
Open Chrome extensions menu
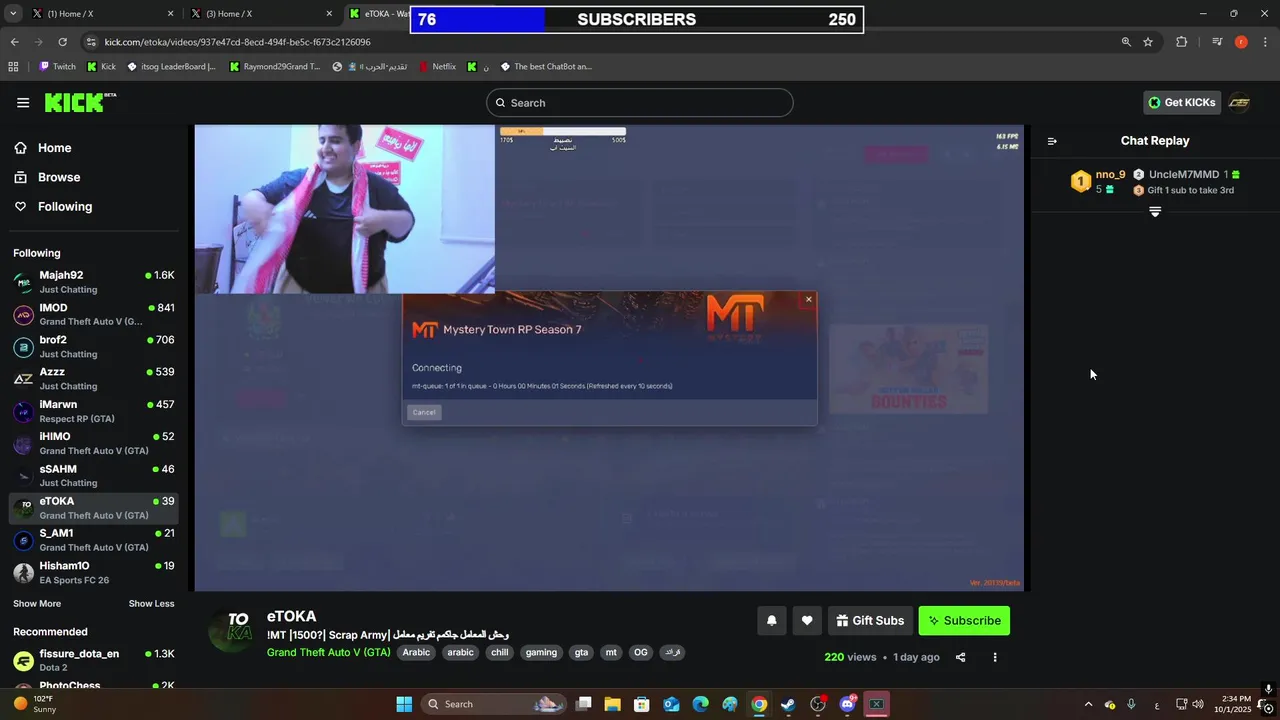click(1181, 42)
